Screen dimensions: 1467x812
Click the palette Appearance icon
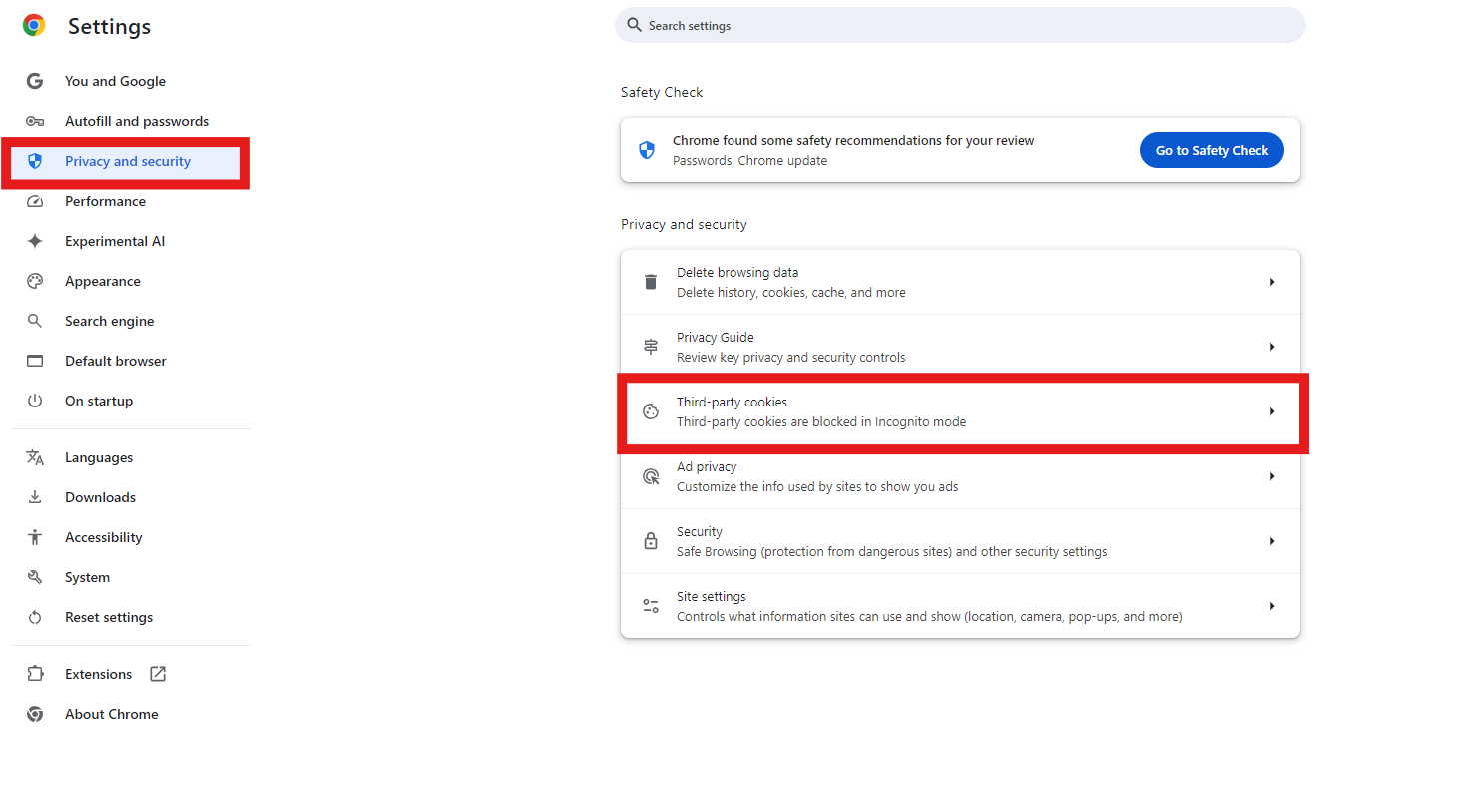click(35, 281)
